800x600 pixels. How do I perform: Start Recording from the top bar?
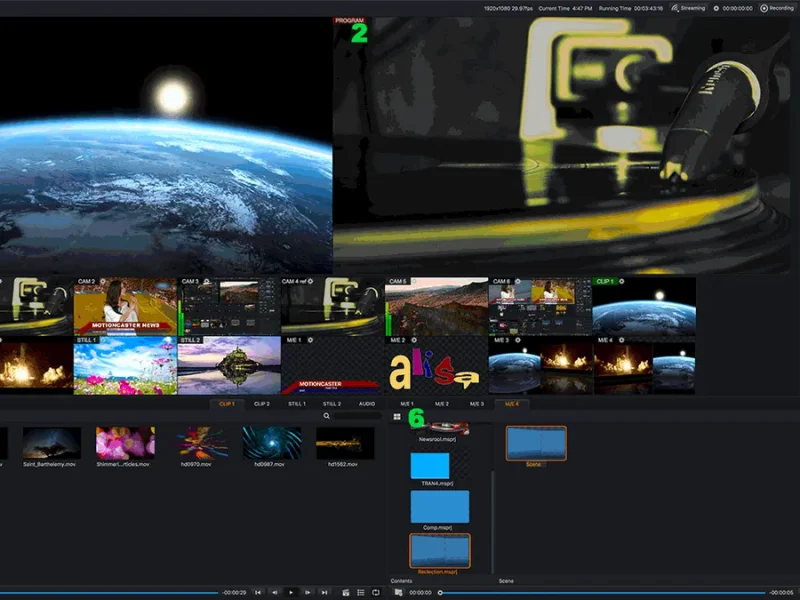(x=777, y=8)
